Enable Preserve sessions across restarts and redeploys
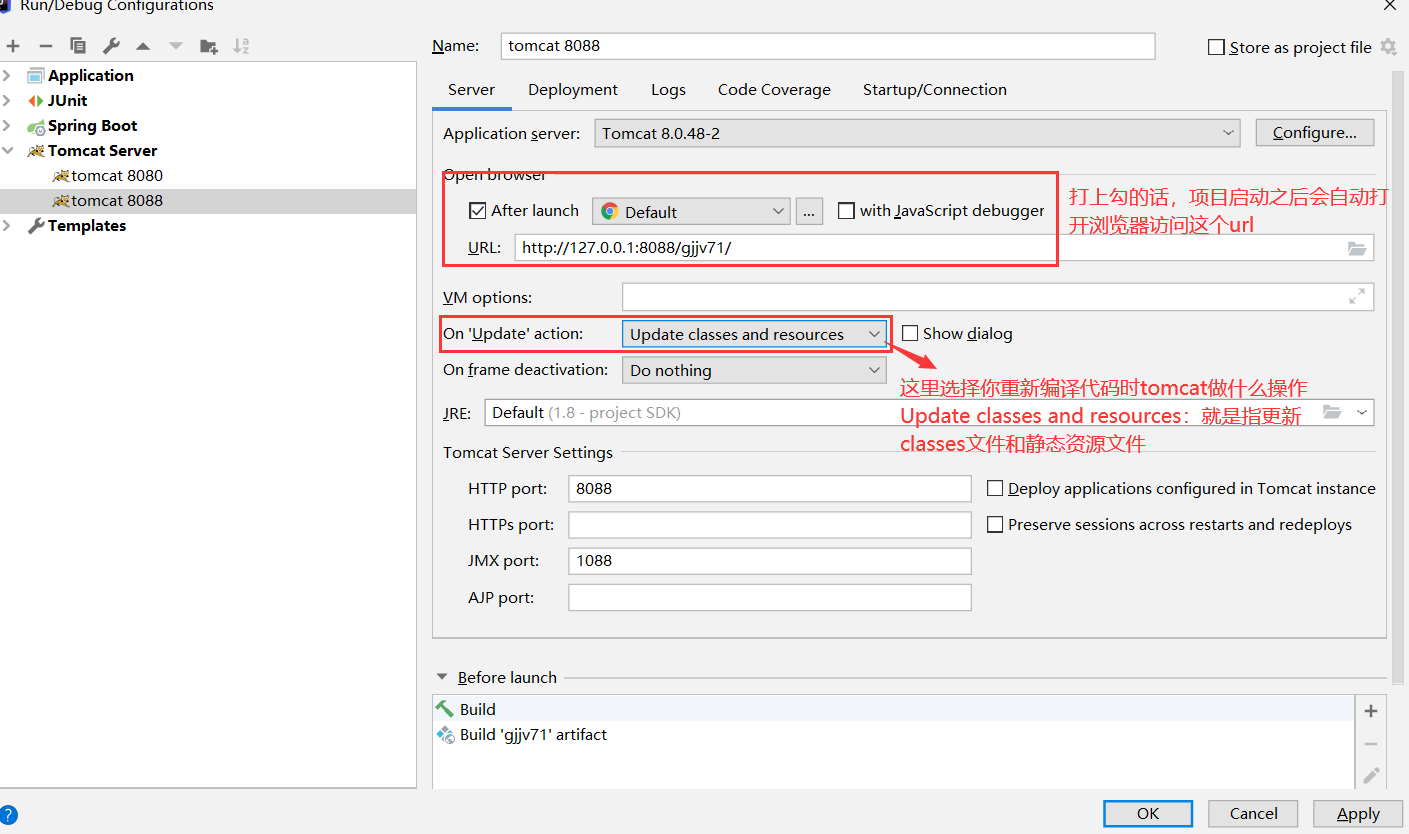This screenshot has width=1409, height=834. tap(995, 524)
